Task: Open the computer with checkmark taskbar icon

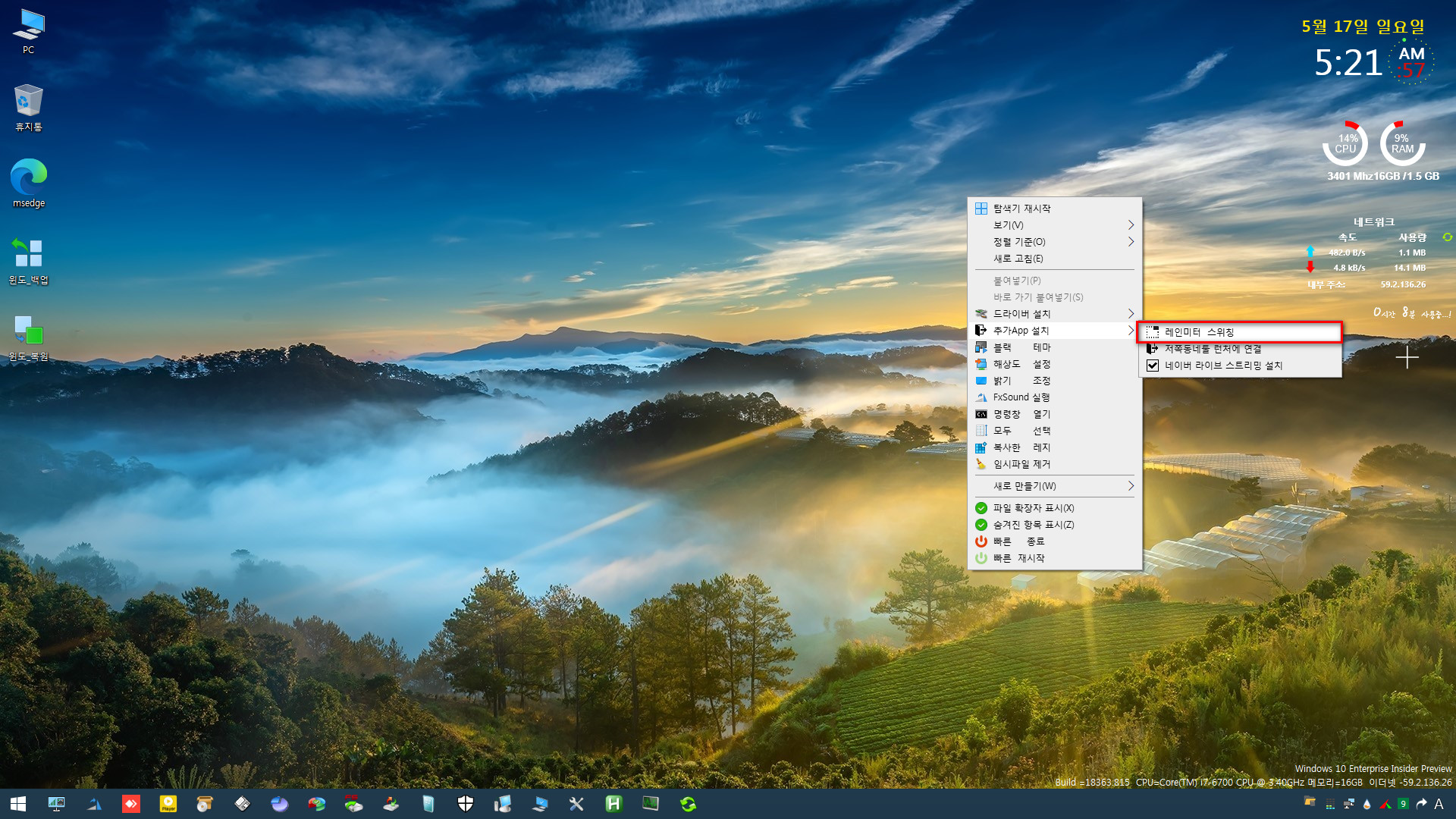Action: coord(539,804)
